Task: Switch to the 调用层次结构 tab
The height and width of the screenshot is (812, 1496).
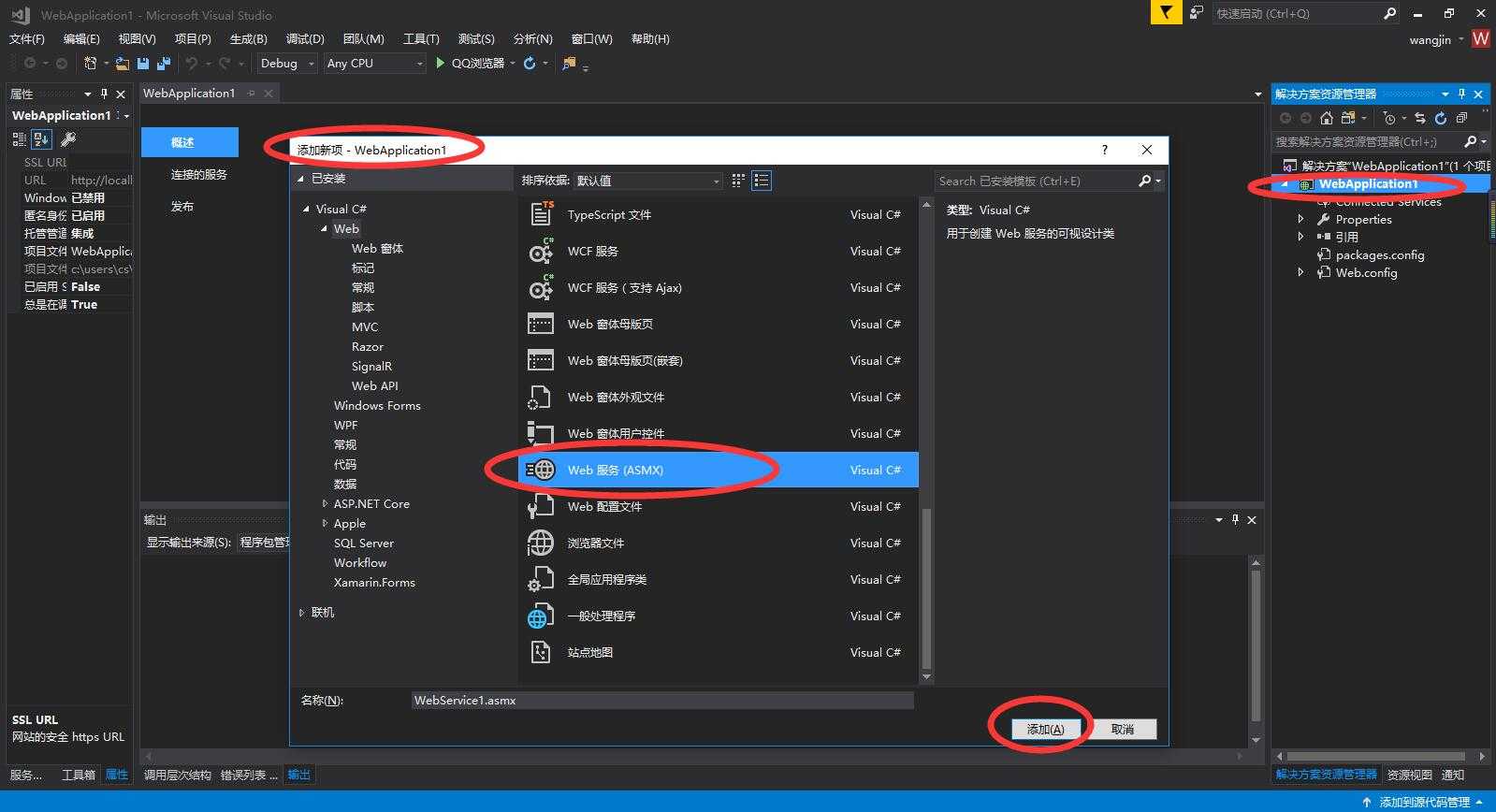Action: click(x=178, y=775)
